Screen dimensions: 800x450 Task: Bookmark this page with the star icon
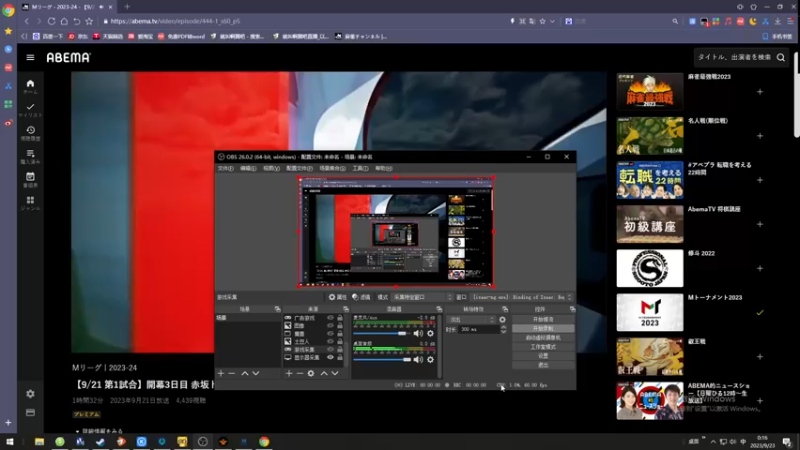click(89, 21)
